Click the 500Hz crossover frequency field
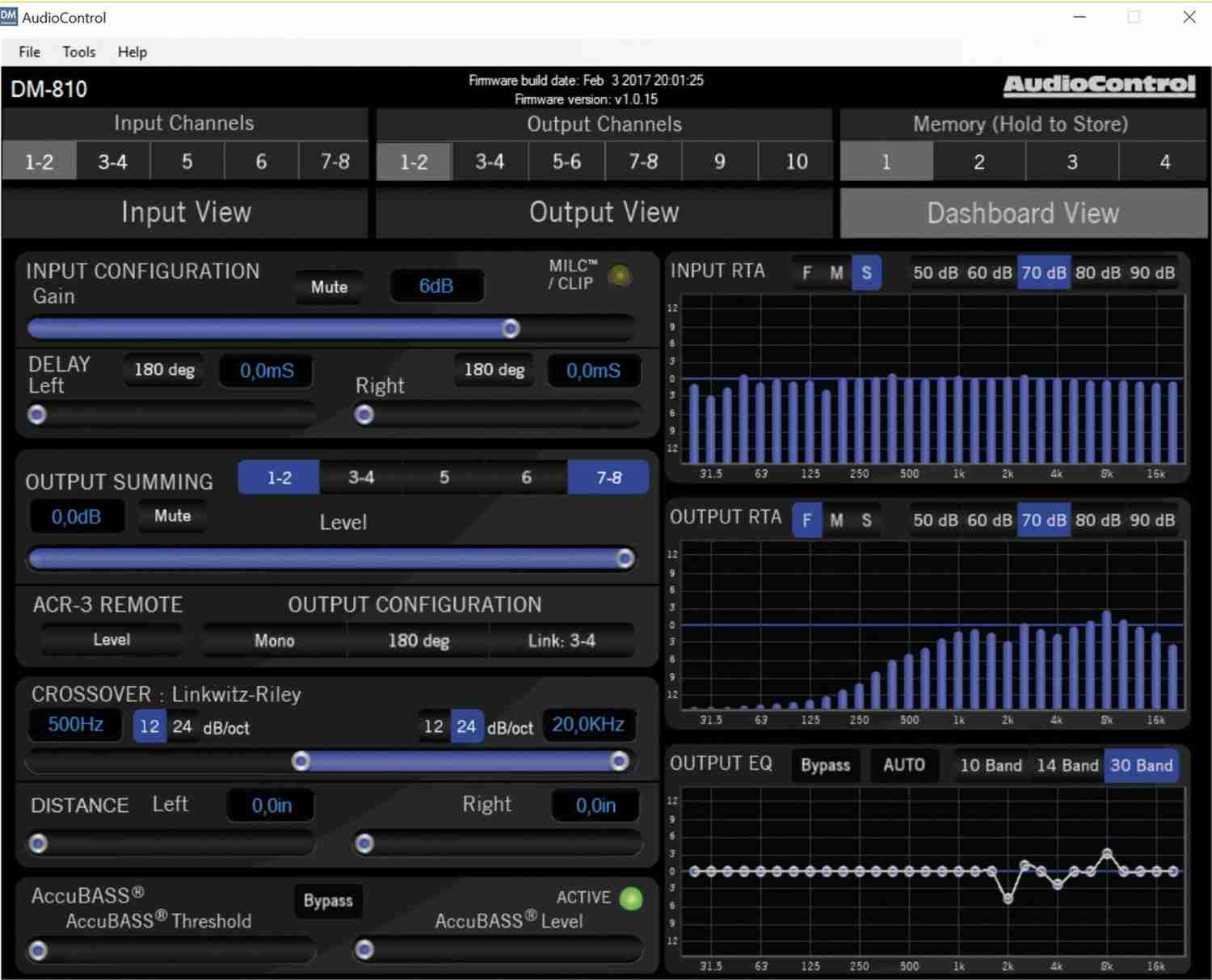Viewport: 1212px width, 980px height. (75, 725)
